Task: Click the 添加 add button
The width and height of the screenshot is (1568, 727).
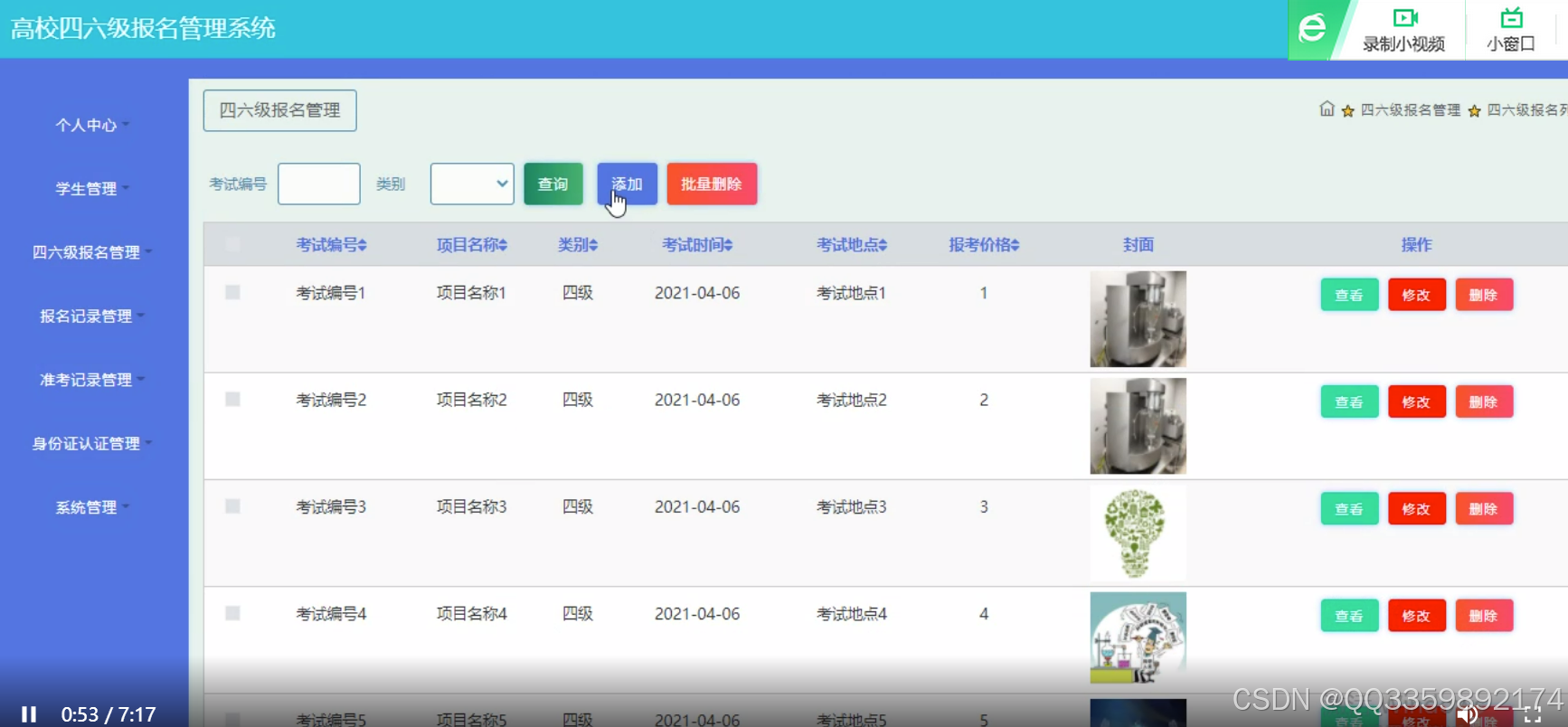Action: pos(627,184)
